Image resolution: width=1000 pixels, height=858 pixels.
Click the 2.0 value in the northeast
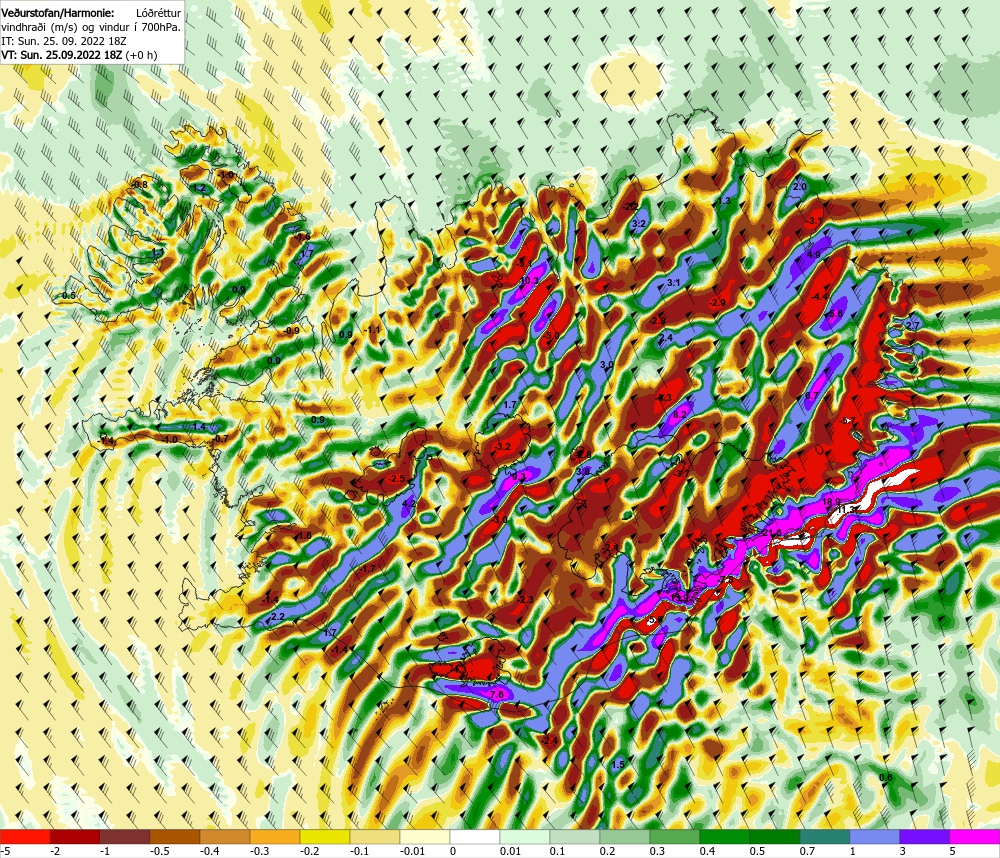point(799,187)
